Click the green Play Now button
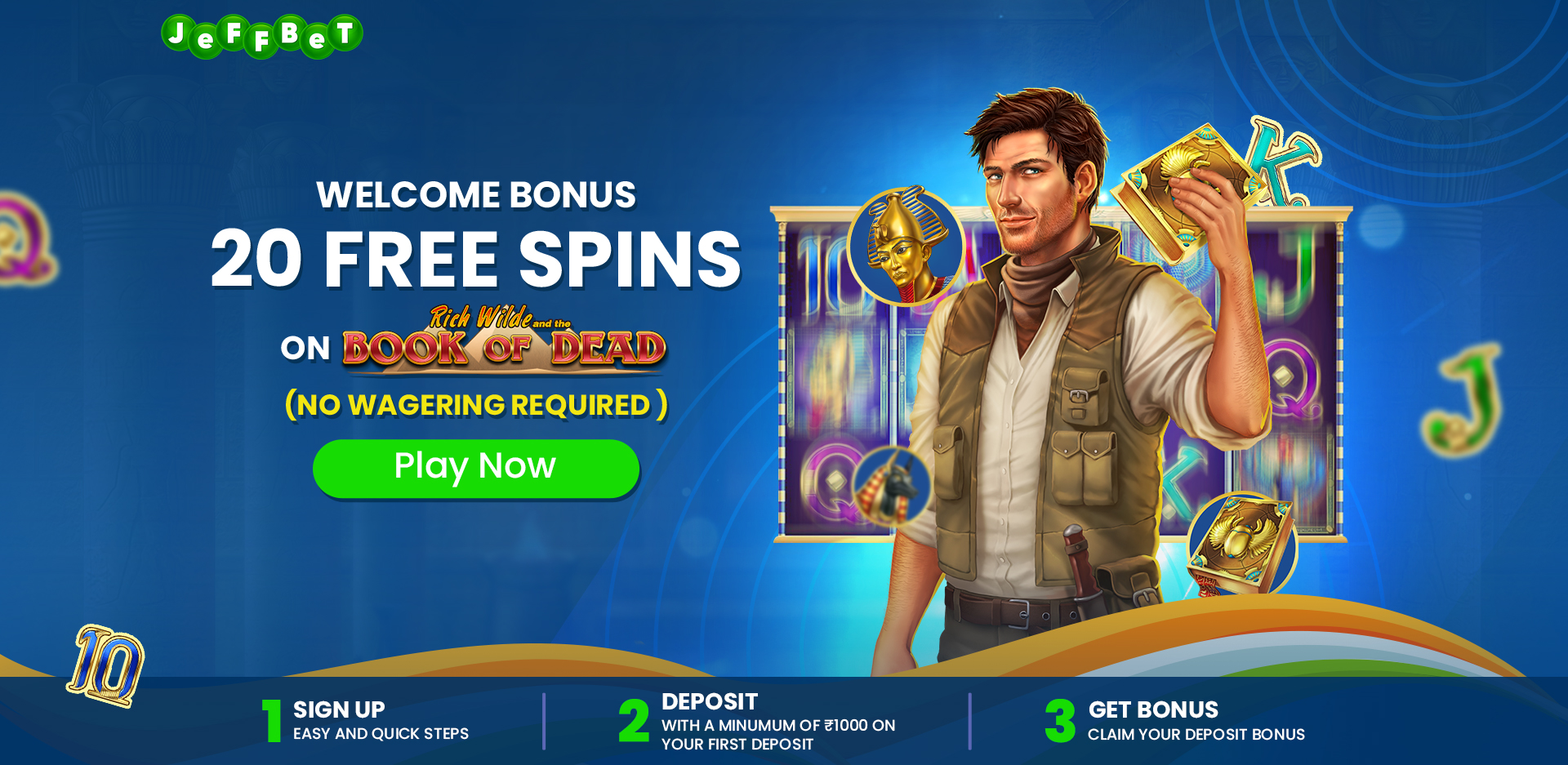 click(x=476, y=468)
